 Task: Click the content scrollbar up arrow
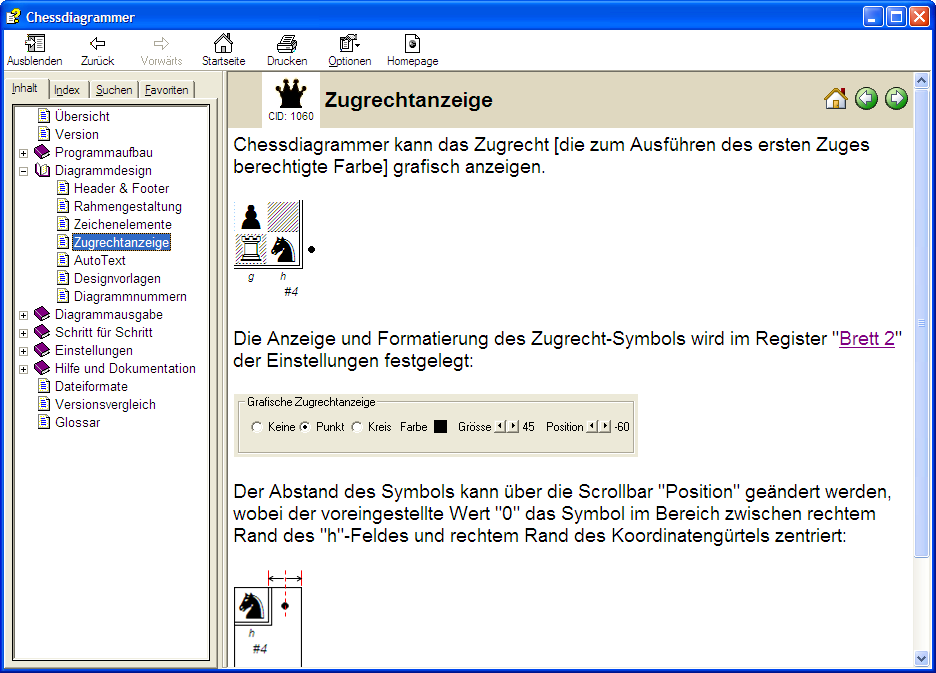point(921,80)
